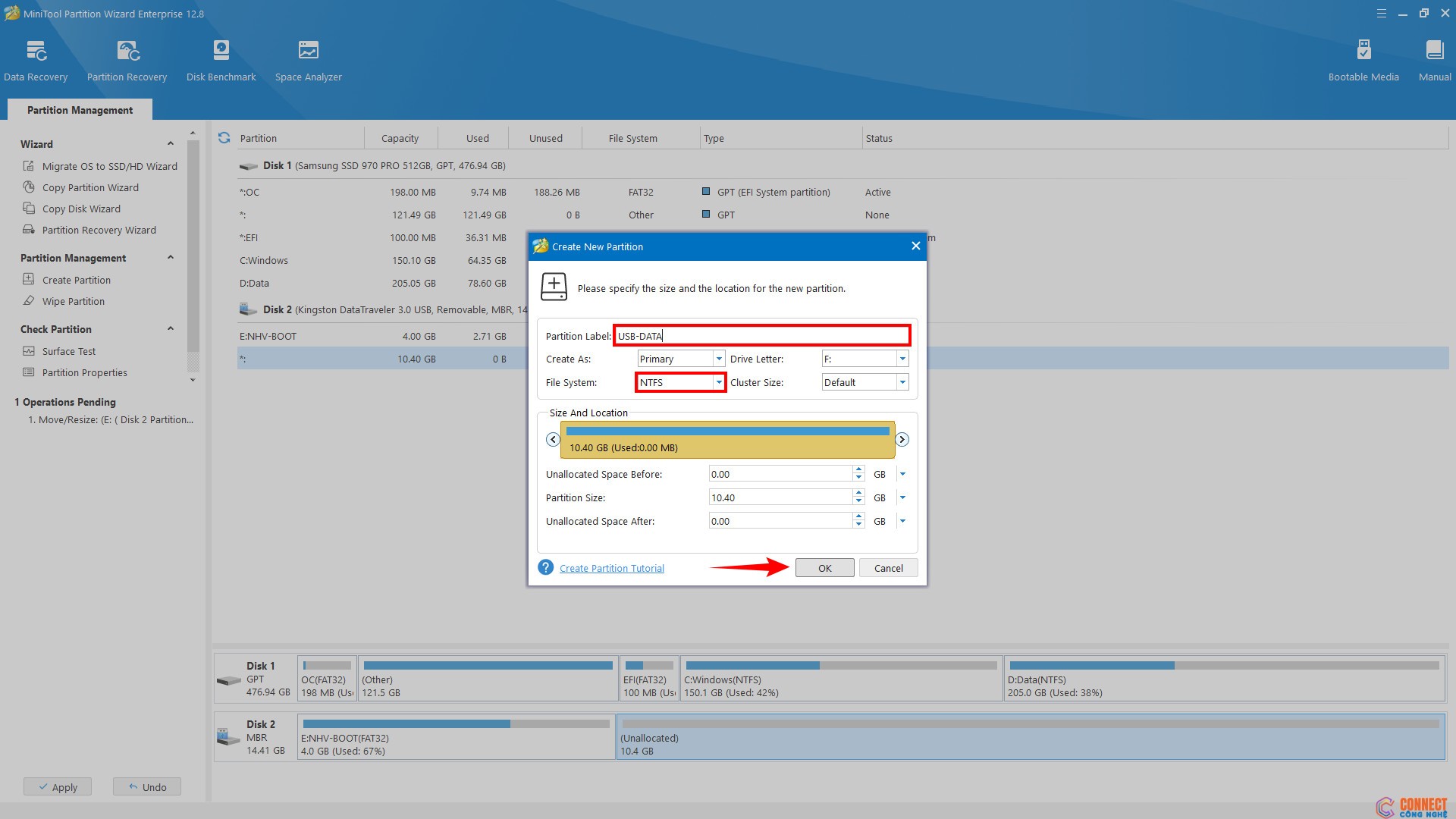The image size is (1456, 819).
Task: Open the Create Partition Tutorial link
Action: click(611, 568)
